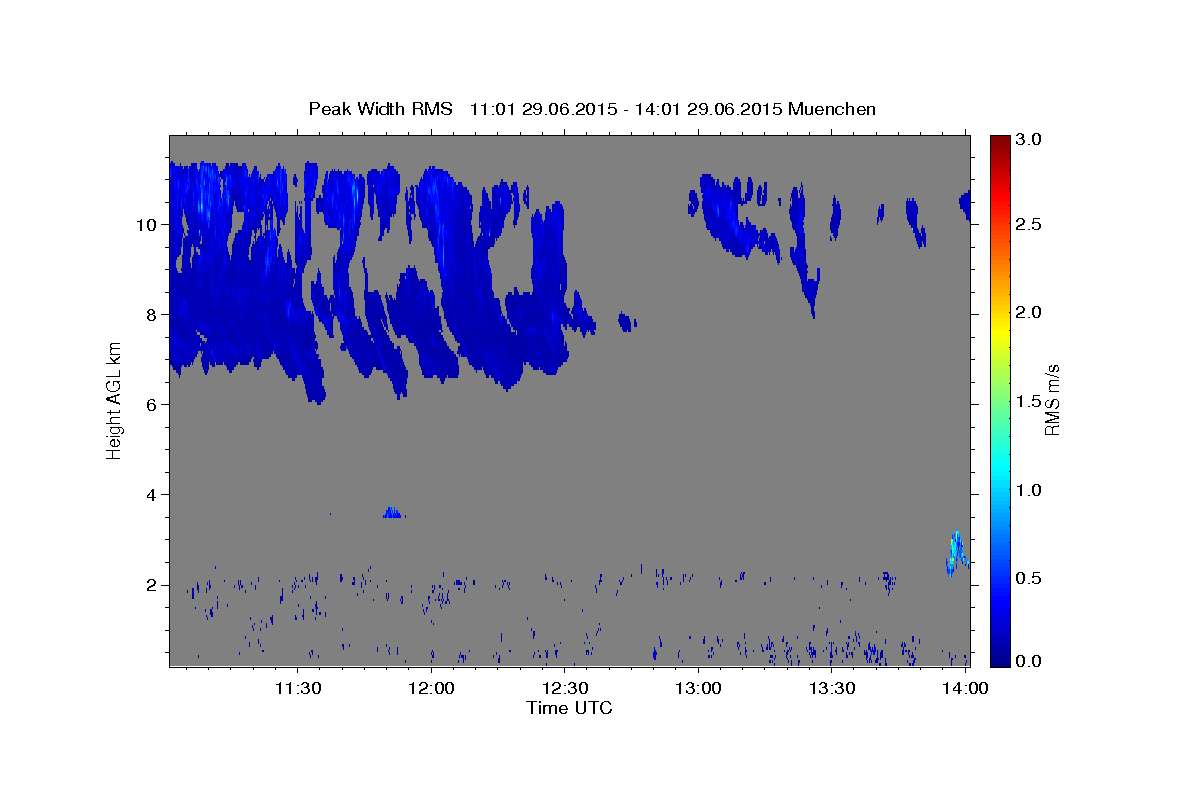Viewport: 1200px width, 800px height.
Task: Click the 'Time UTC' axis label
Action: [569, 708]
